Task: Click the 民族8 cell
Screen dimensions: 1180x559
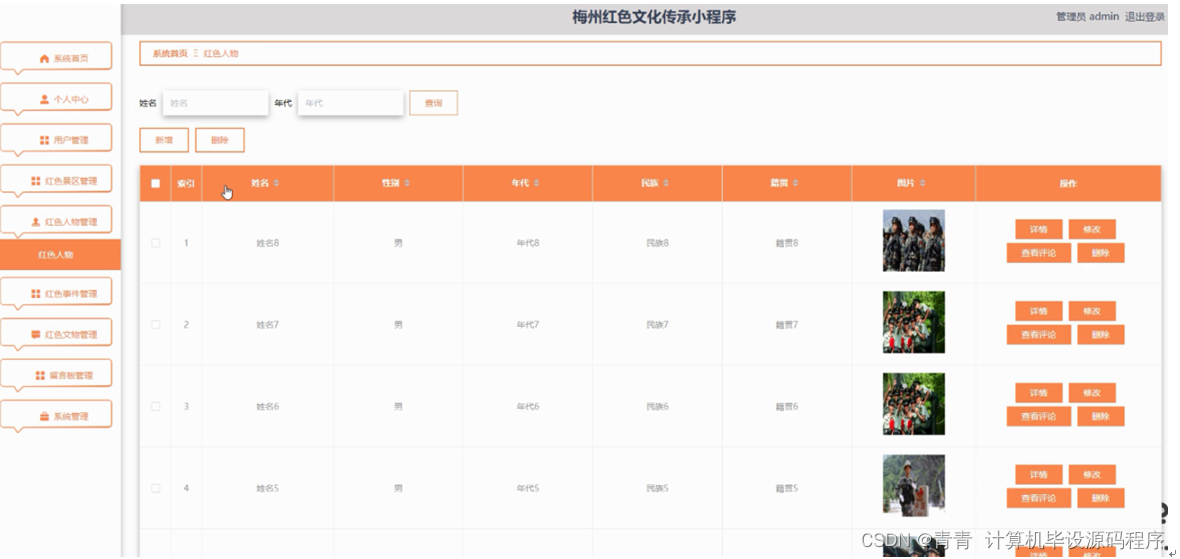Action: click(657, 243)
